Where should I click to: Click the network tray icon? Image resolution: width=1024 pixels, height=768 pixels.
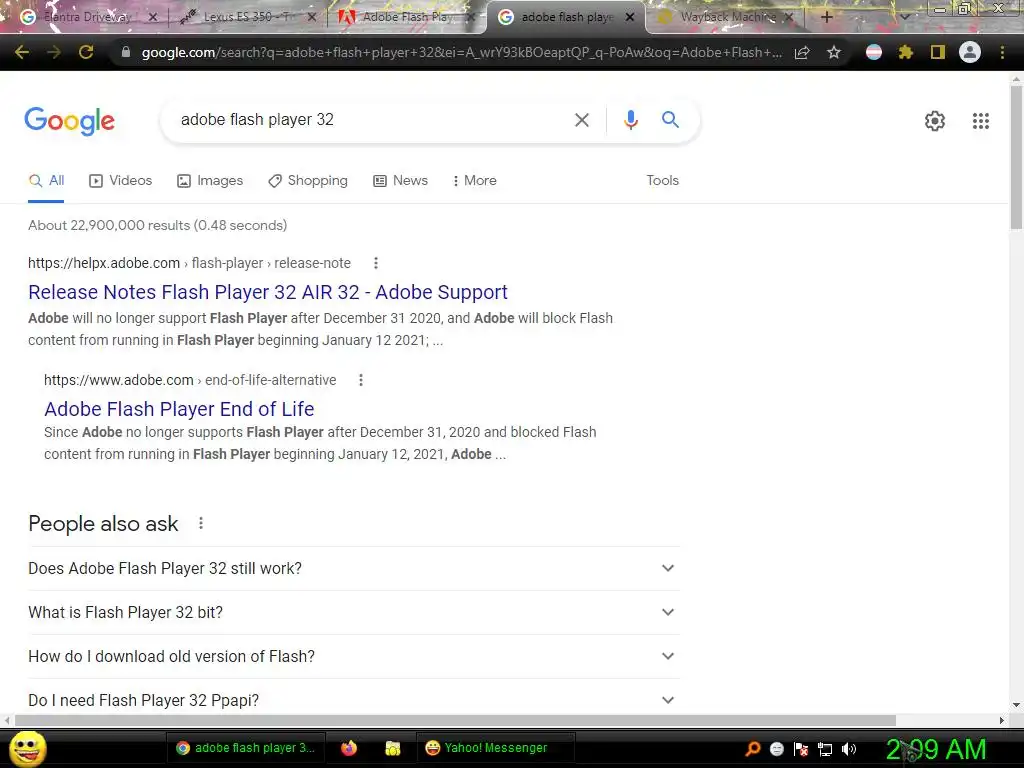825,749
